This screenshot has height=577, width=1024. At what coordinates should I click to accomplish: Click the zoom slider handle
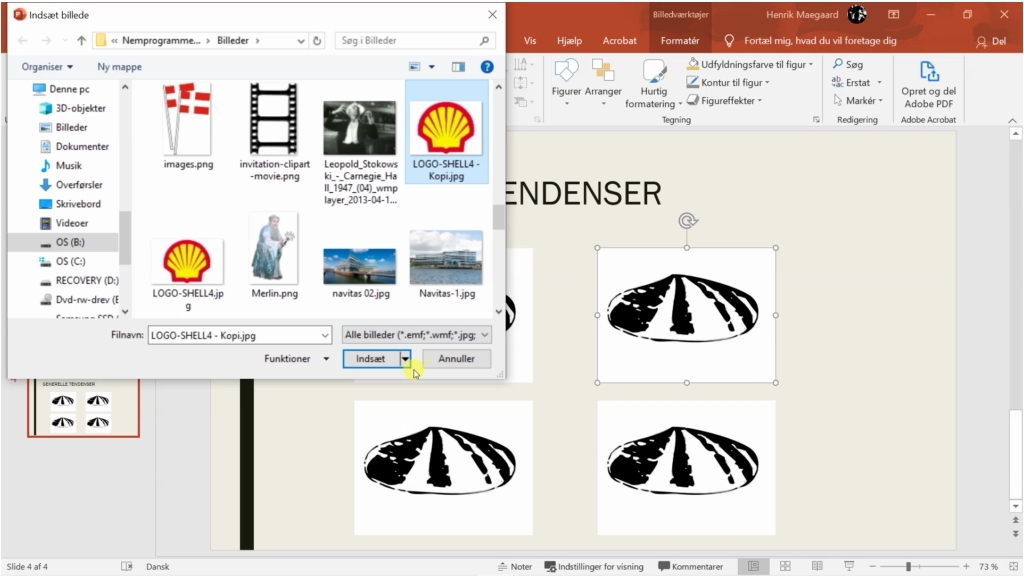[908, 567]
